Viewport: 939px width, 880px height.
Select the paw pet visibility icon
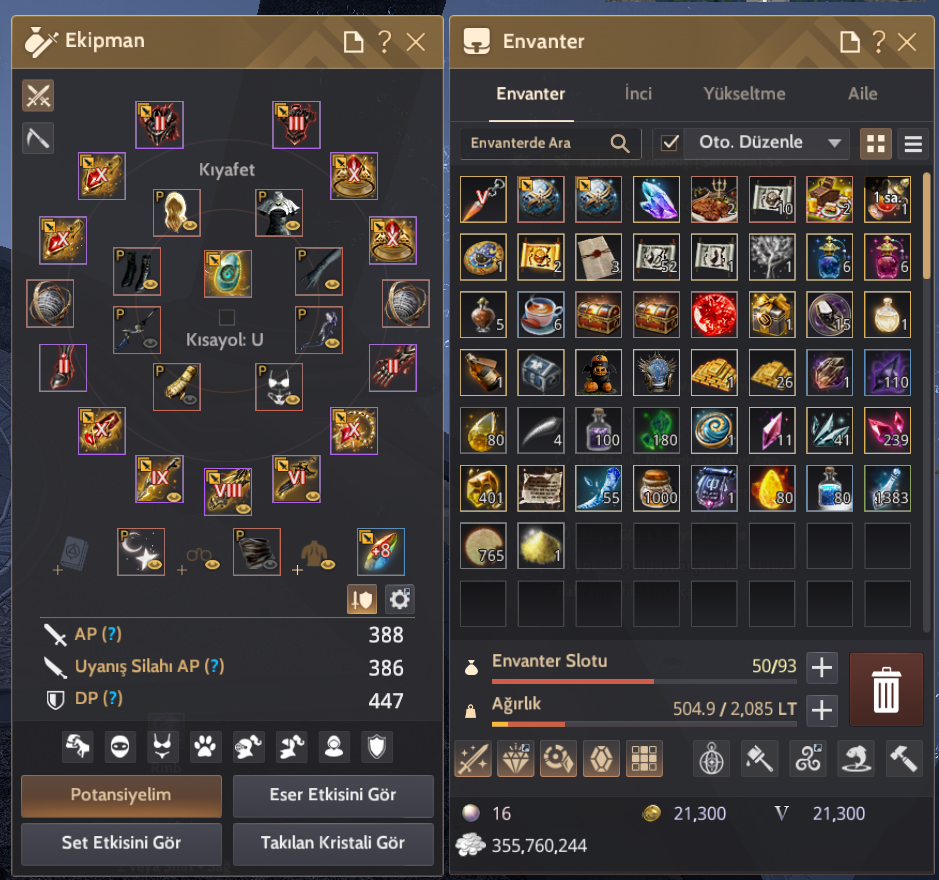(x=205, y=746)
